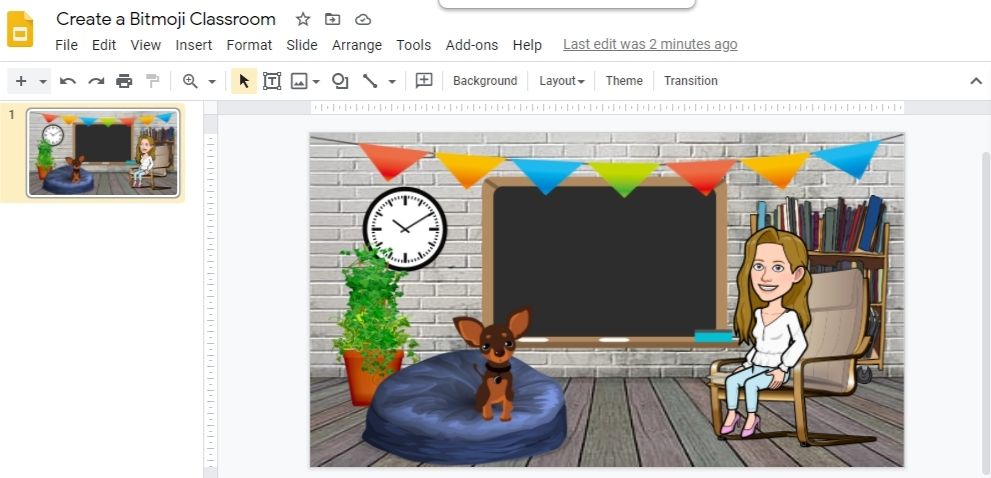
Task: Open the new slide layout dropdown arrow
Action: pos(43,82)
